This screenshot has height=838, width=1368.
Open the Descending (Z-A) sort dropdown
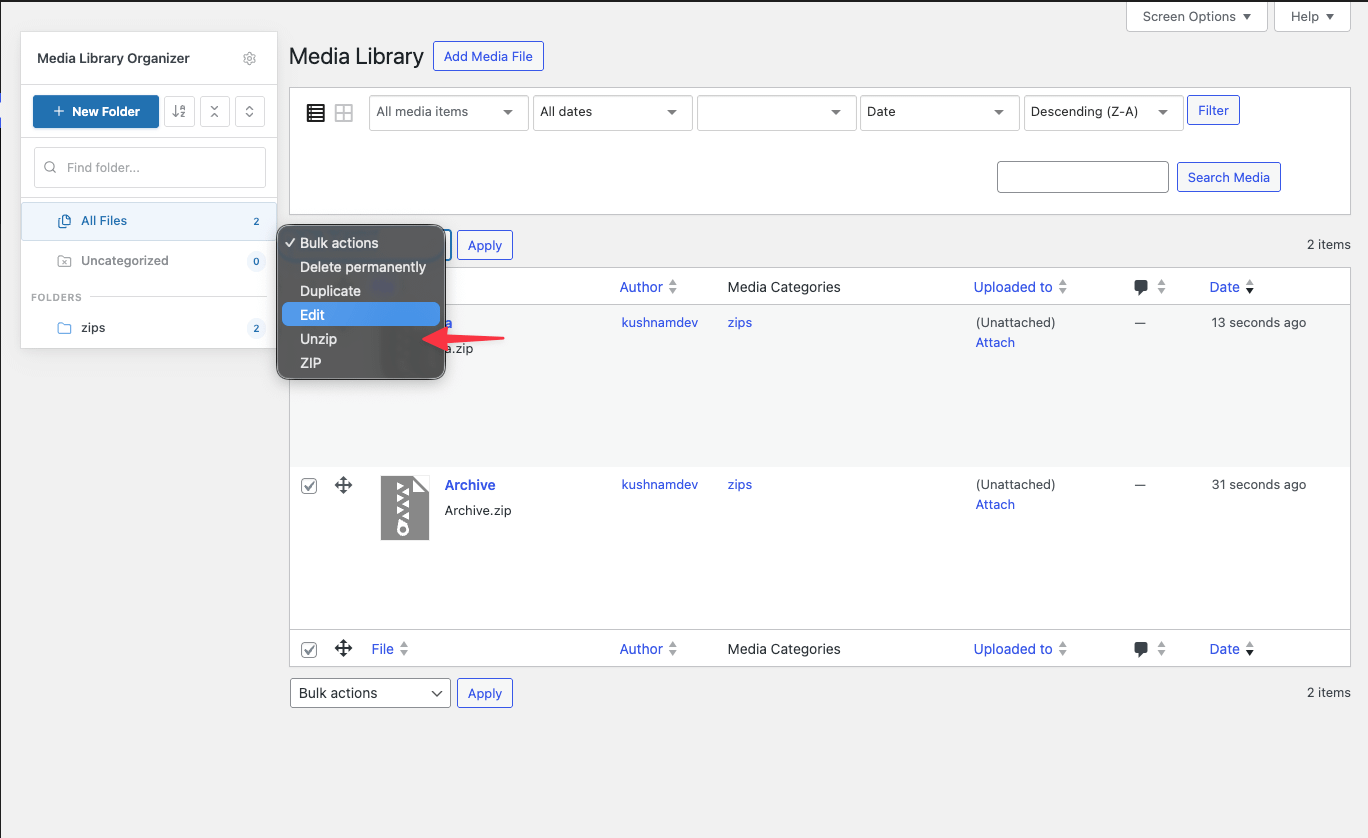[x=1103, y=112]
